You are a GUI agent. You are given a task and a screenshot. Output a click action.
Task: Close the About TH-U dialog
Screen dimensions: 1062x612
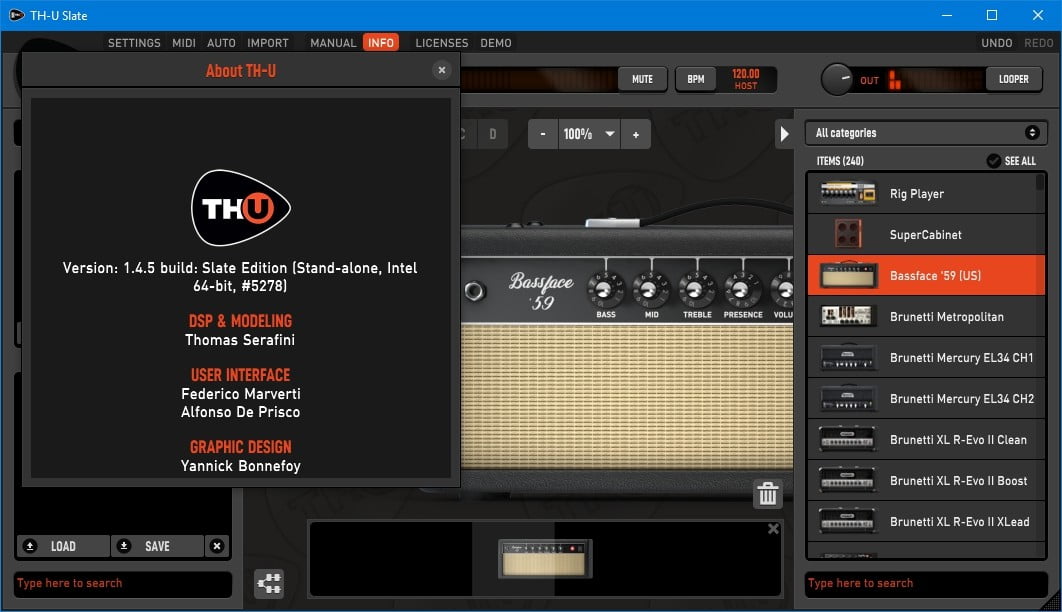(x=442, y=70)
